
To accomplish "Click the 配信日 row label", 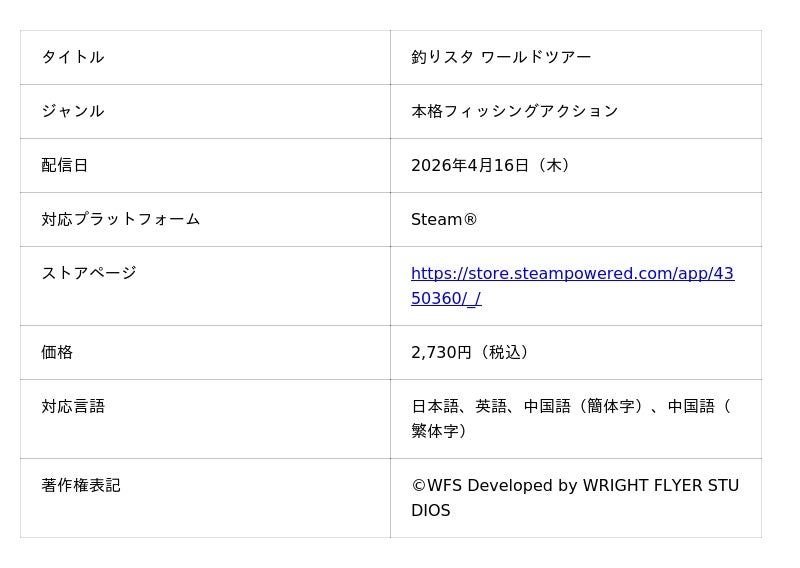I will (x=65, y=165).
